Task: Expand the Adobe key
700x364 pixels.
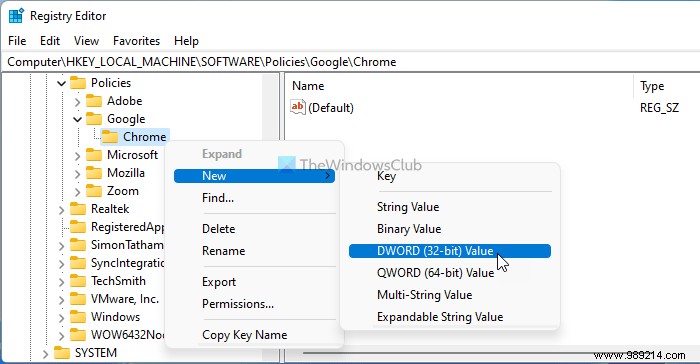Action: (x=77, y=102)
